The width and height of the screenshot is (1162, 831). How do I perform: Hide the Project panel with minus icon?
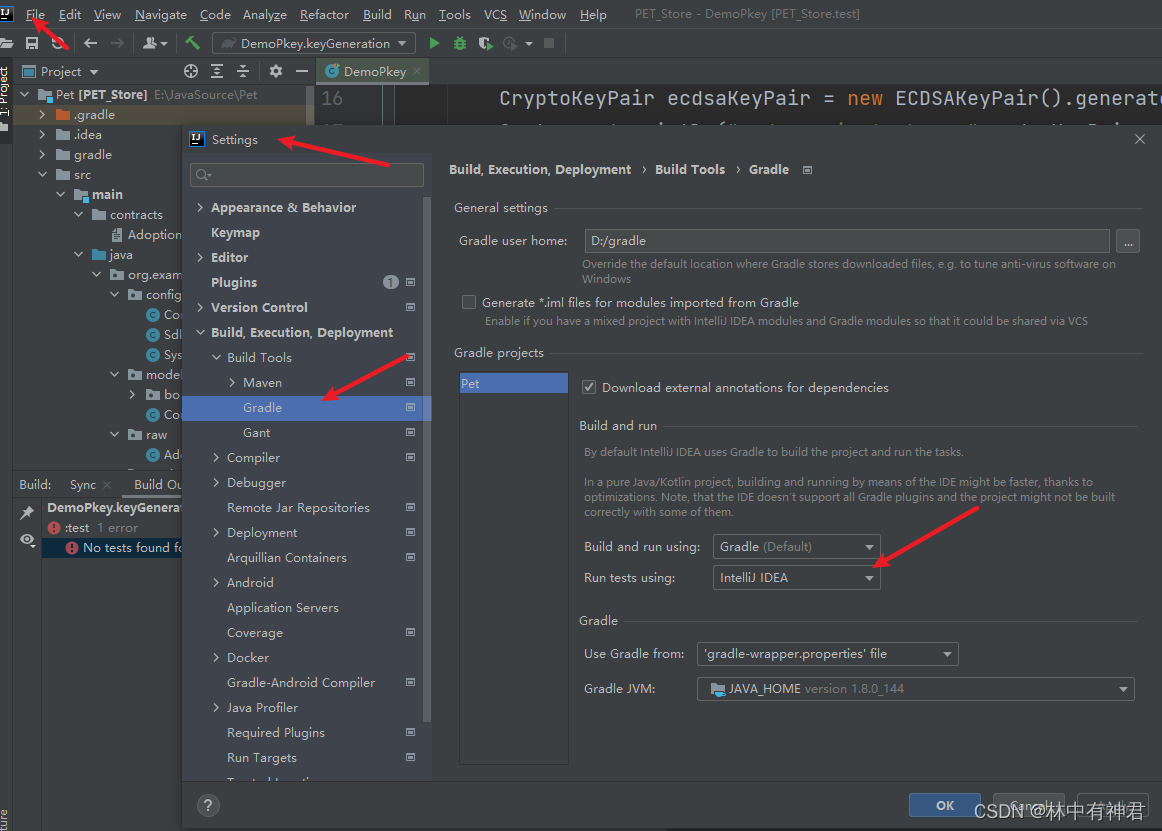click(302, 71)
